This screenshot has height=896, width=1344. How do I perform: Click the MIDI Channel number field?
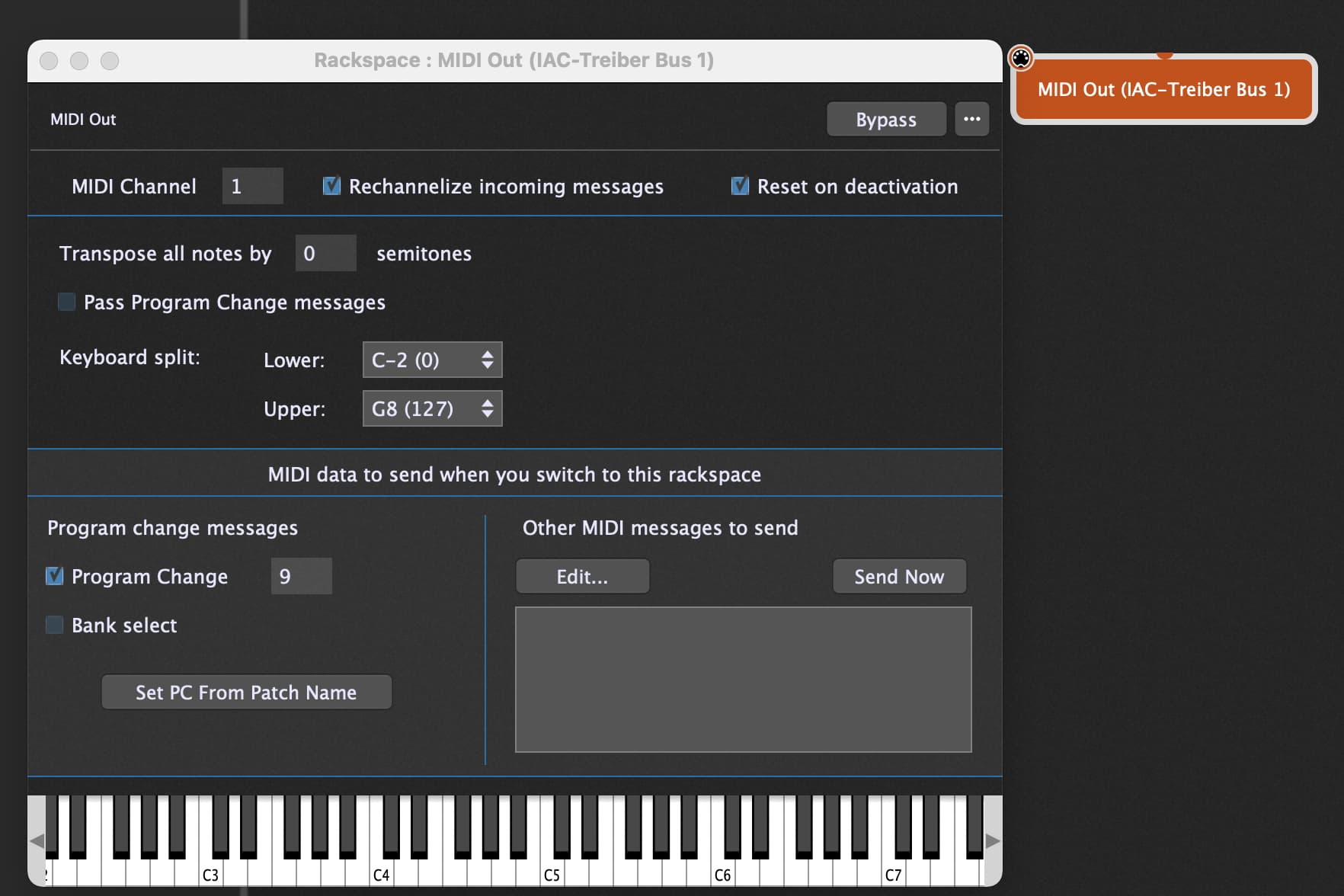point(252,186)
